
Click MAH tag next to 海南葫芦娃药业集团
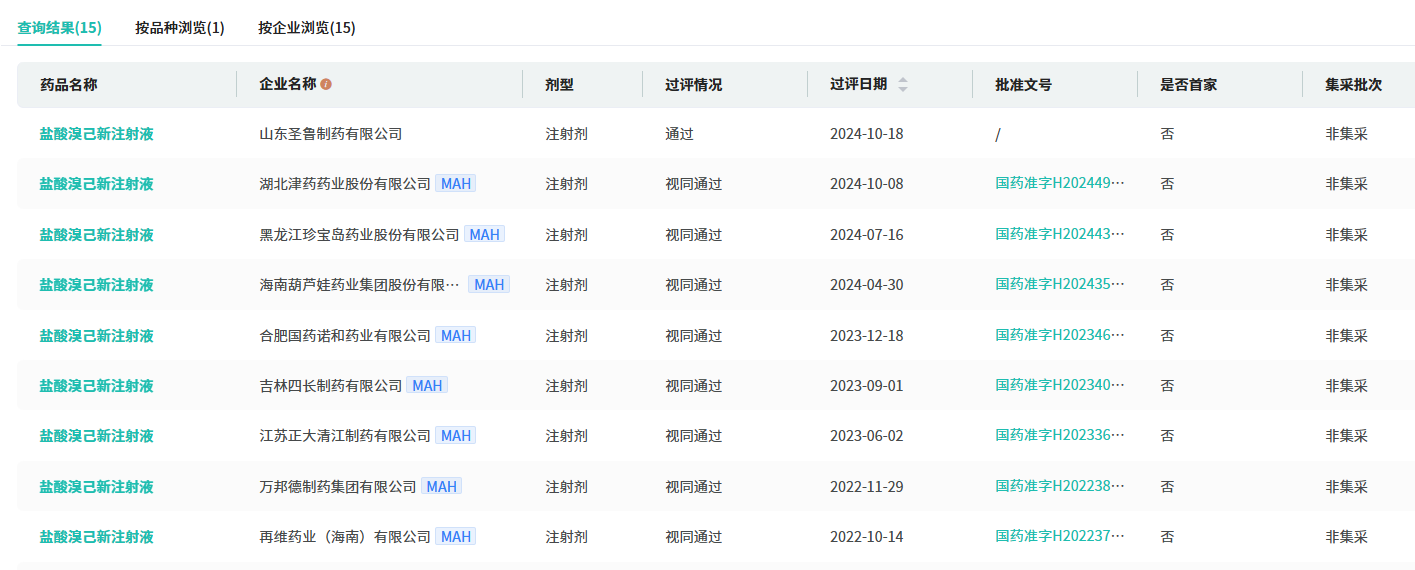(x=489, y=285)
